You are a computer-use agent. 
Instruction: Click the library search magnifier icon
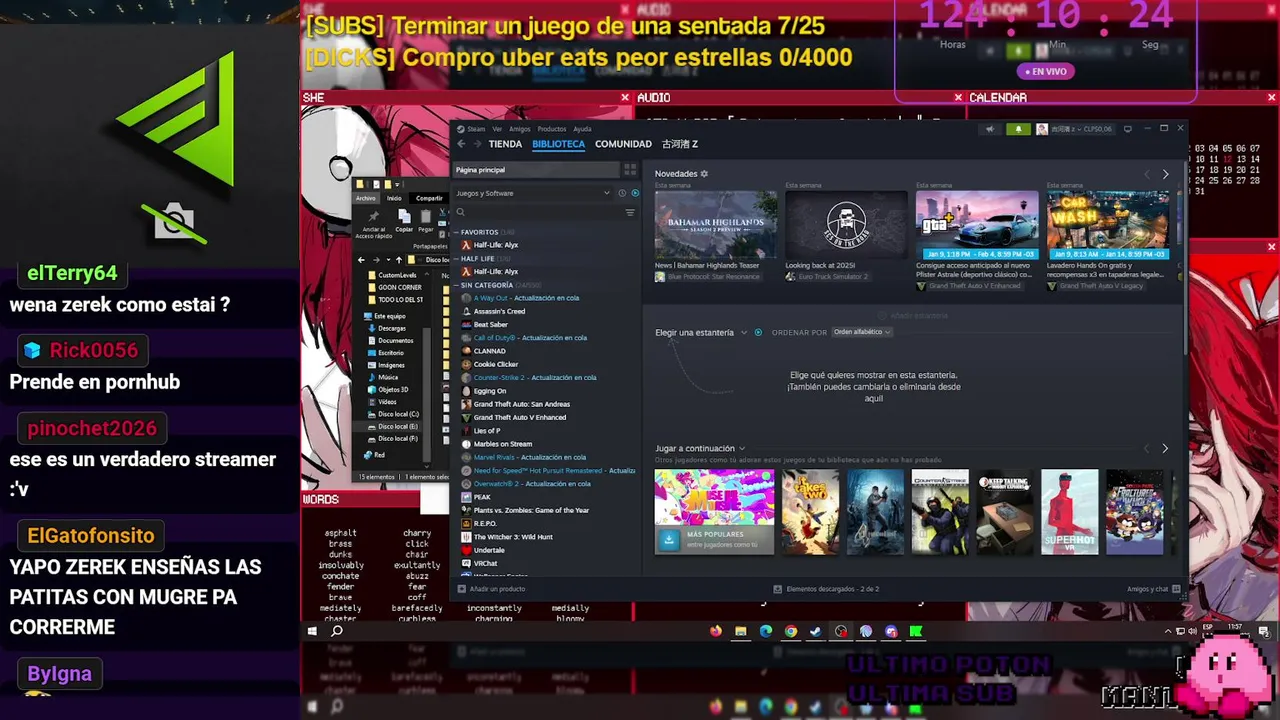[461, 212]
